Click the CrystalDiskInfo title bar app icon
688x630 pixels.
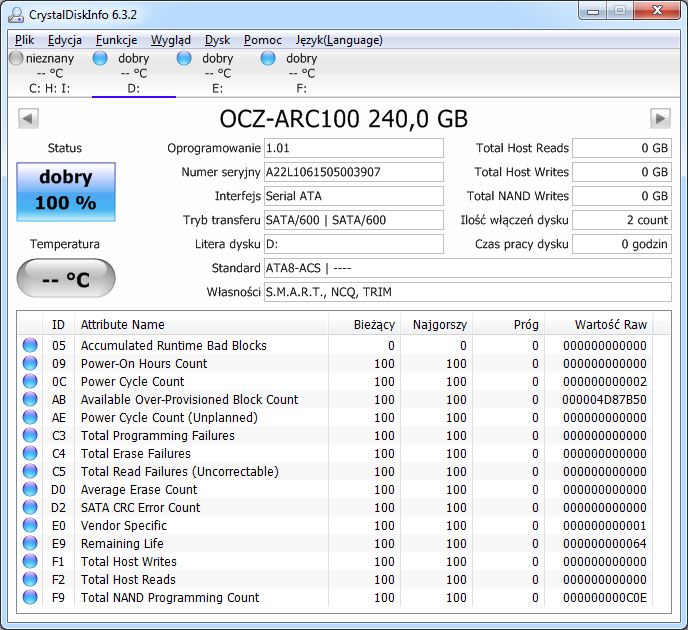coord(16,15)
